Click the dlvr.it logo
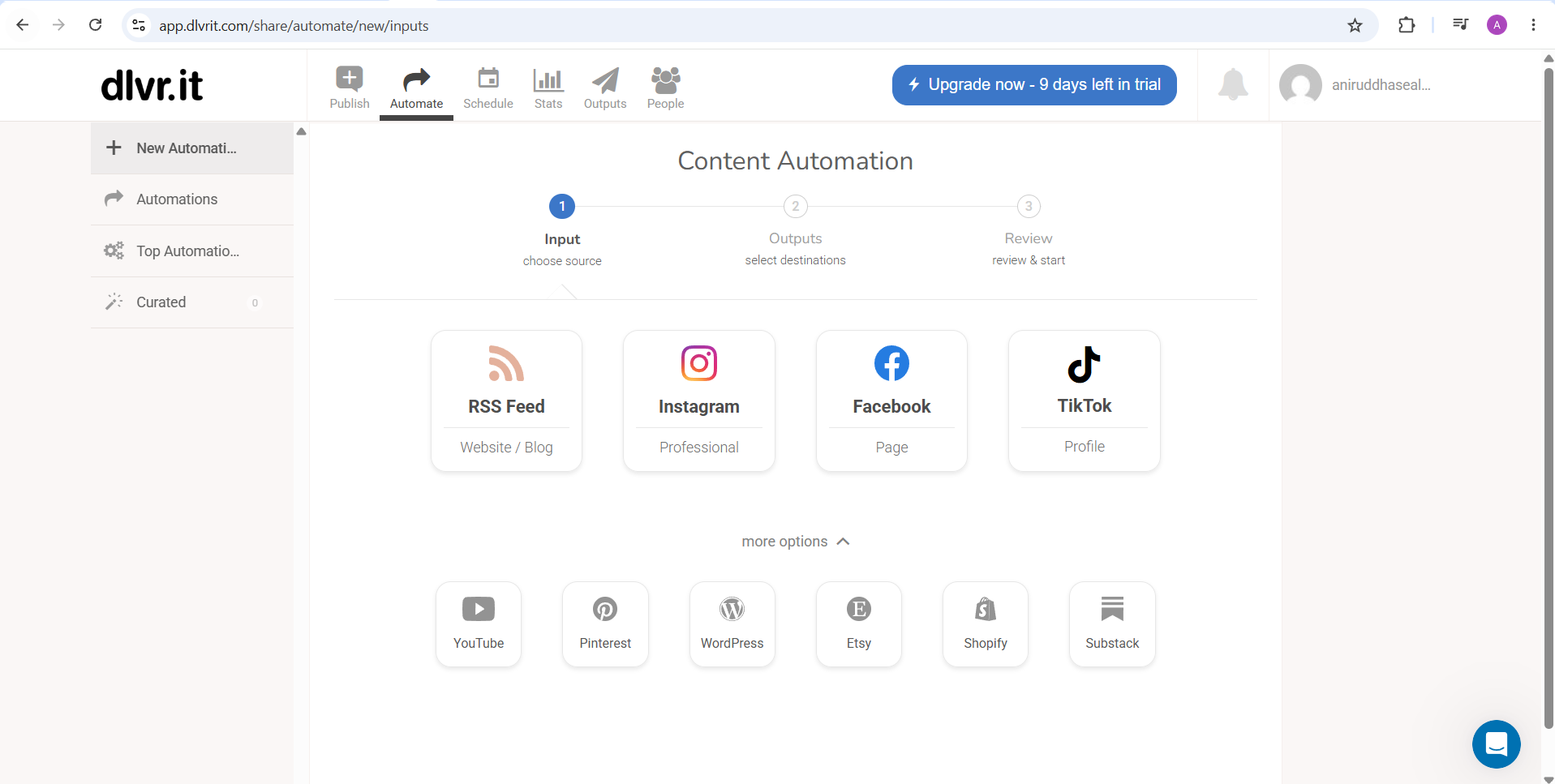Screen dimensions: 1555x784 tap(152, 85)
